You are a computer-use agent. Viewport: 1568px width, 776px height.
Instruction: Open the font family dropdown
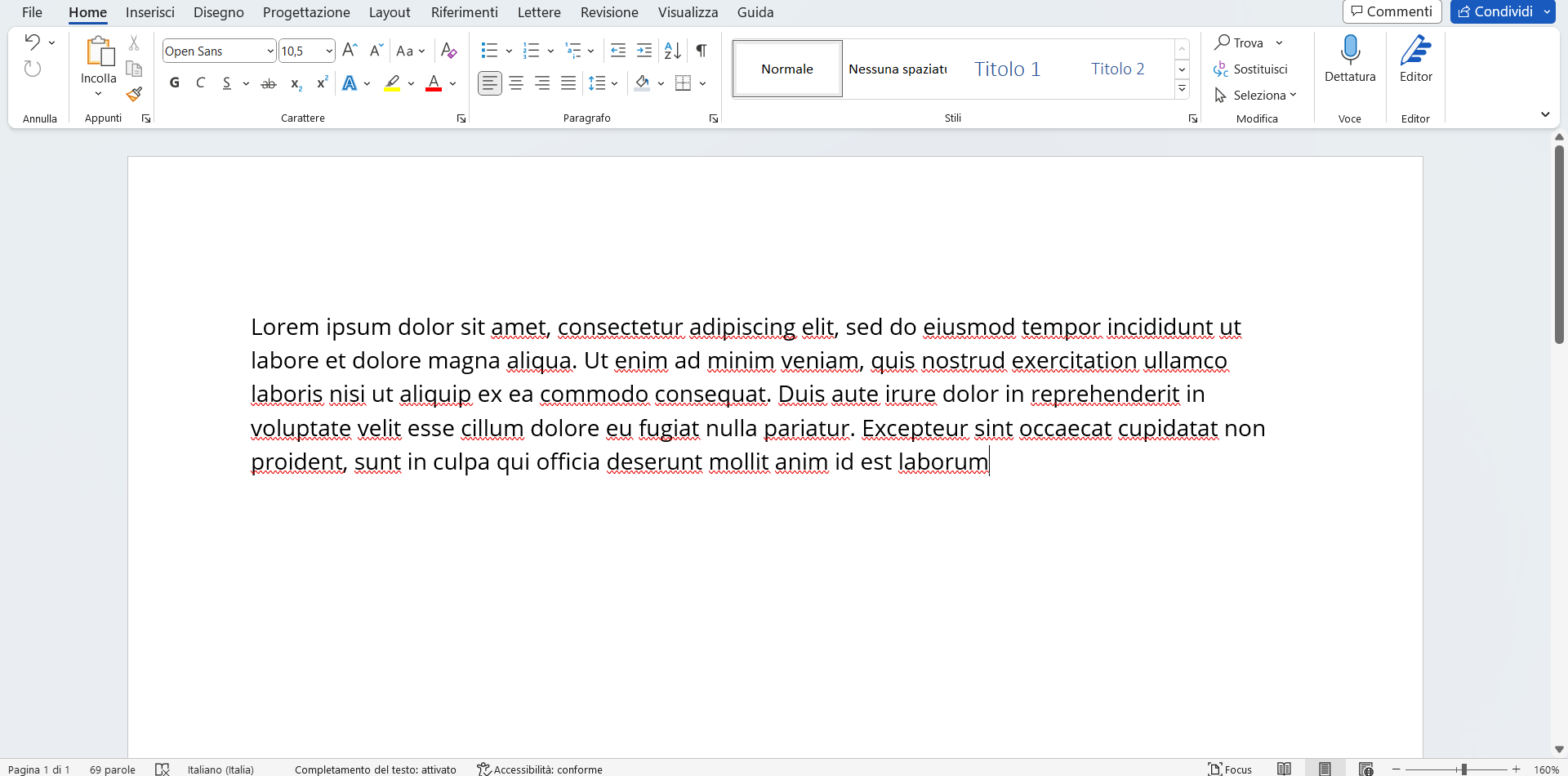269,51
